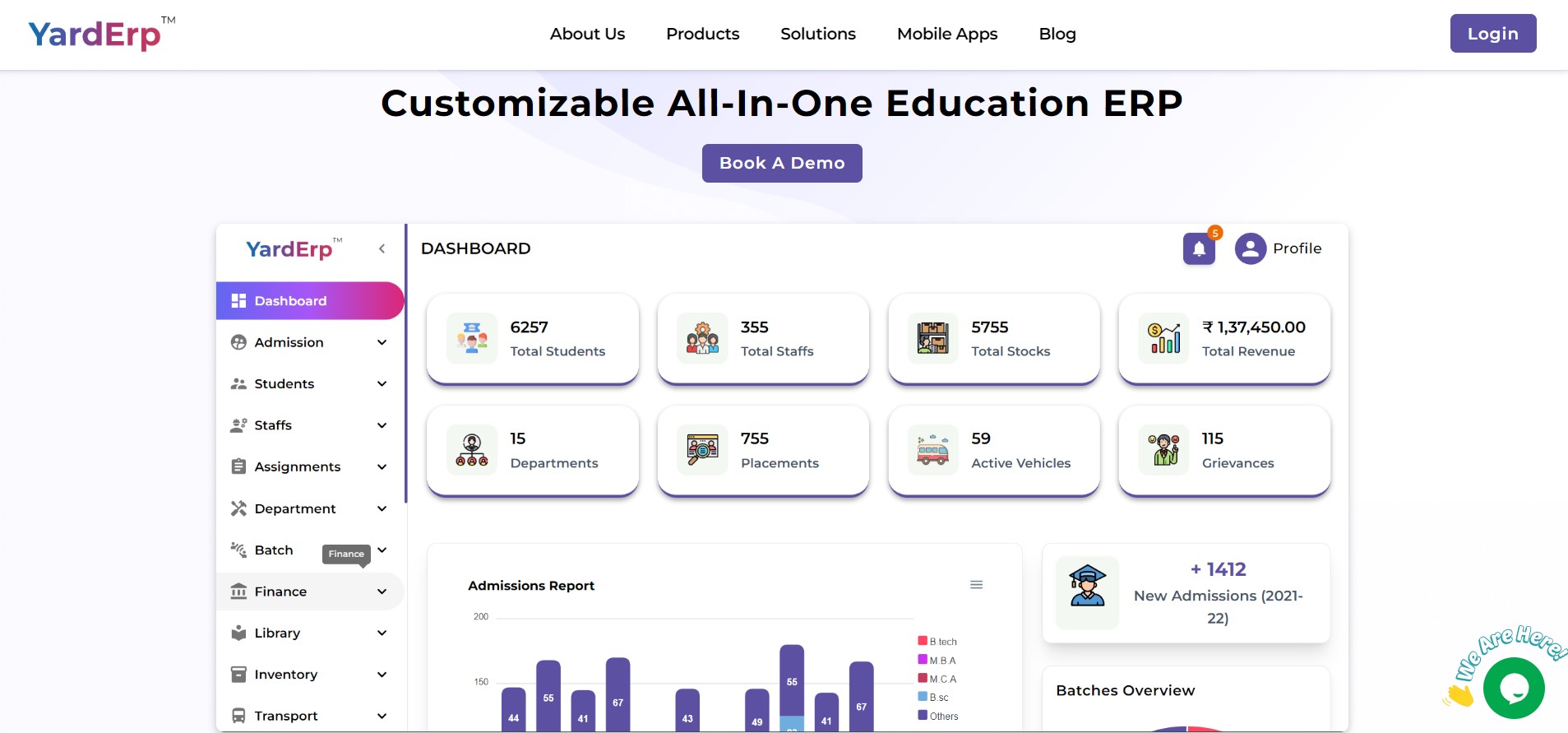Open the Mobile Apps nav item

[947, 34]
